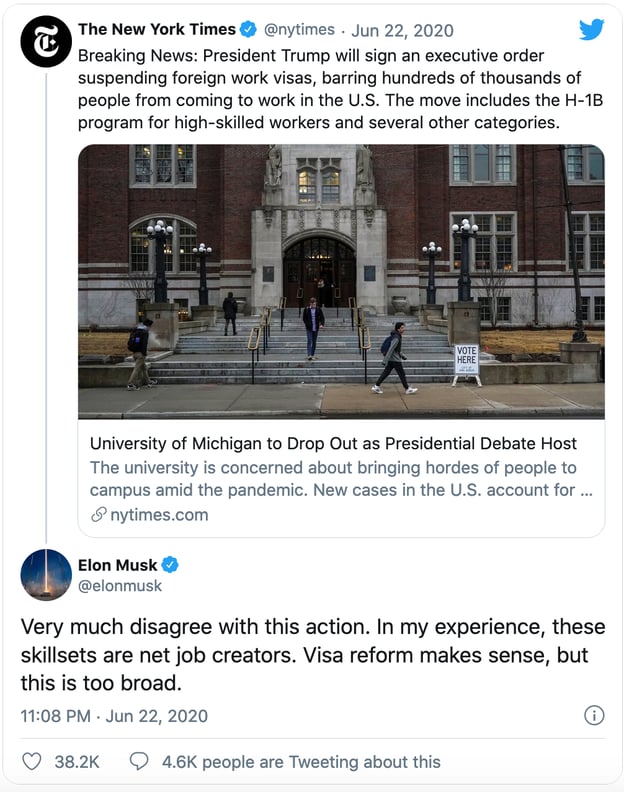Click the link chain icon beside nytimes.com

pyautogui.click(x=99, y=515)
